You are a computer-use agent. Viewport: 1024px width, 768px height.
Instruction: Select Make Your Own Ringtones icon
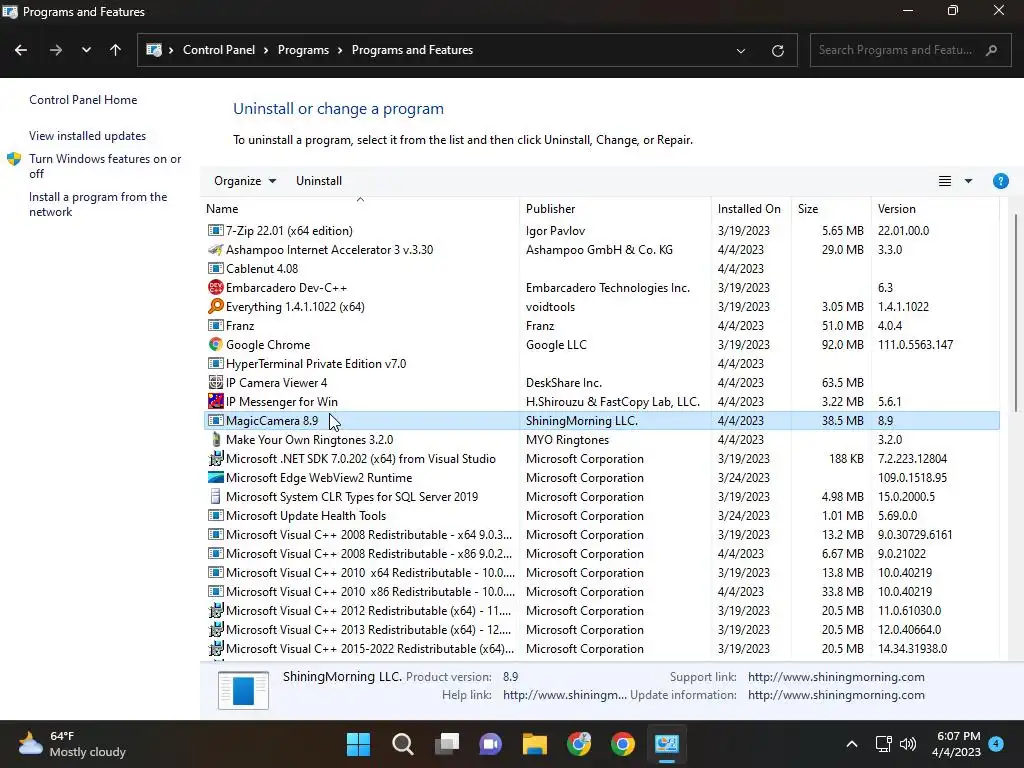(216, 440)
